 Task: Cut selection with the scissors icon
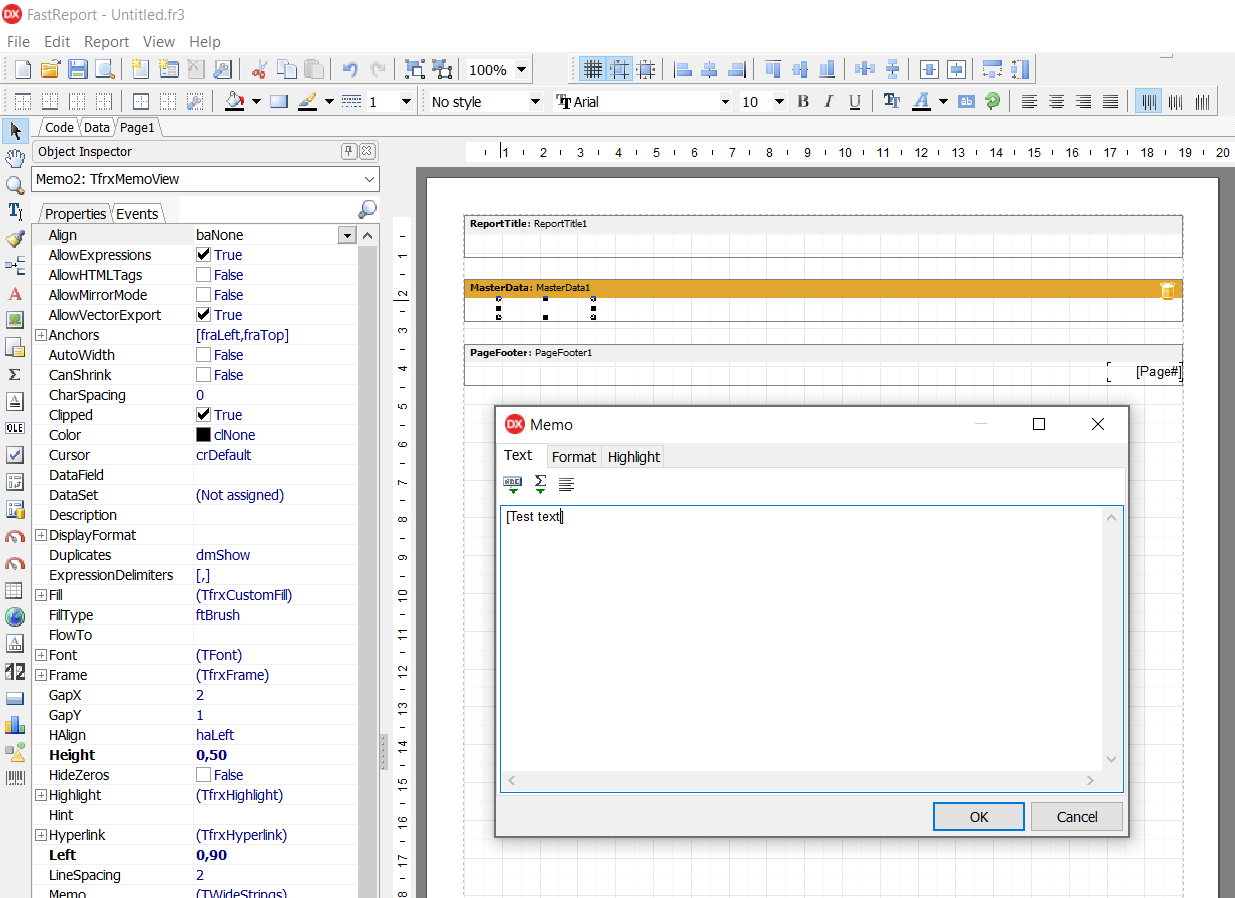(x=259, y=69)
